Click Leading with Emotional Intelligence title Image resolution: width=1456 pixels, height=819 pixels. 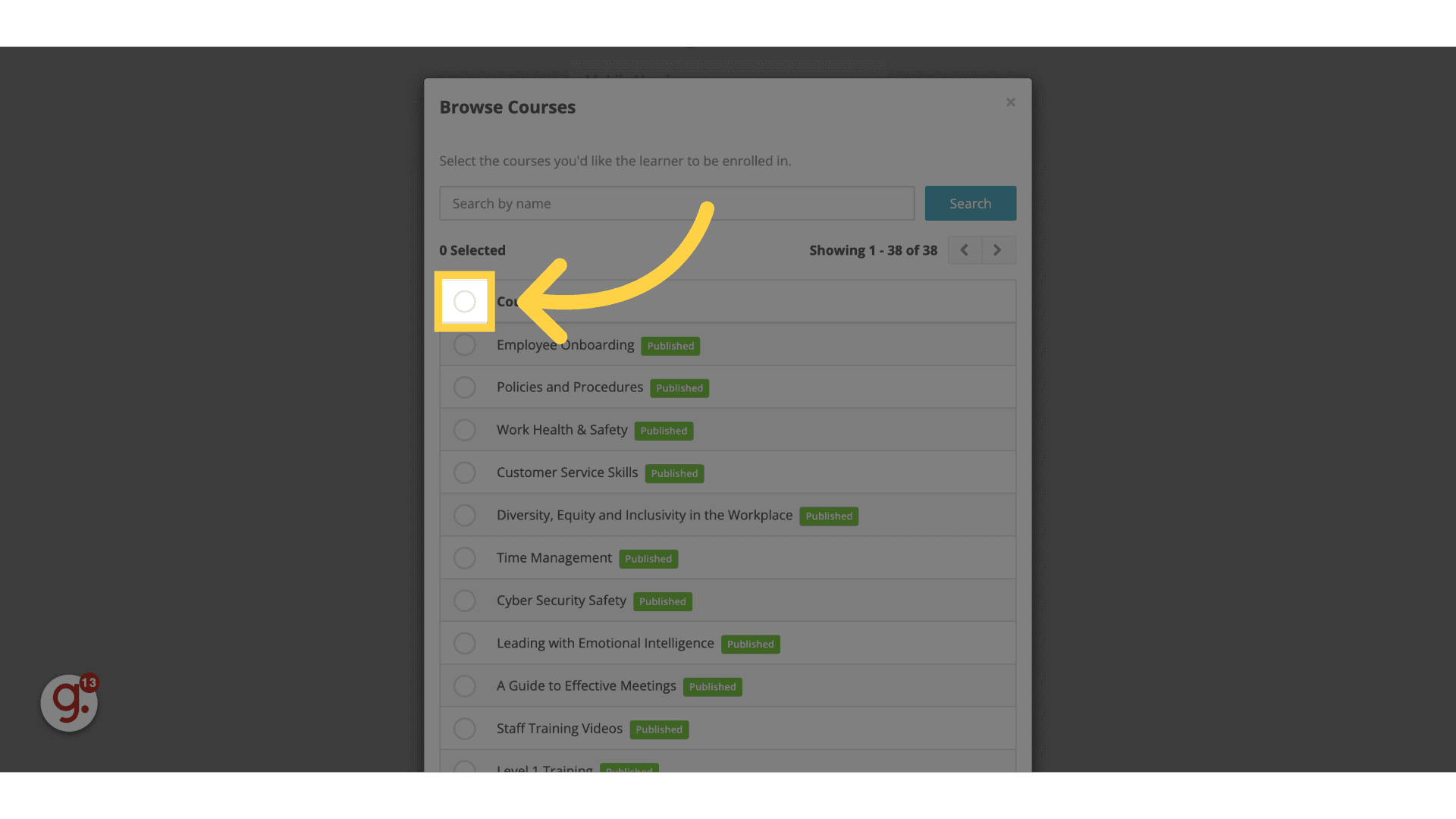tap(605, 643)
